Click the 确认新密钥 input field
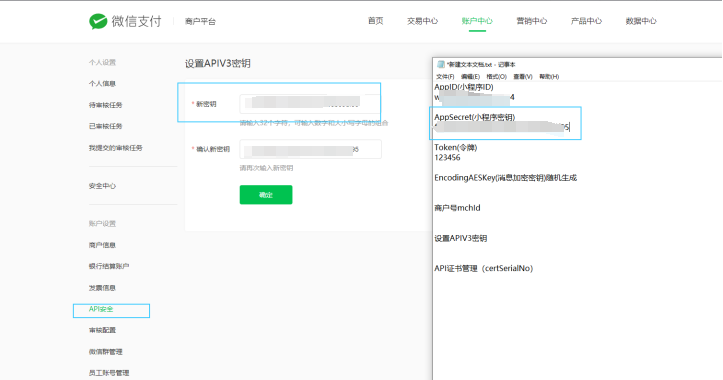The width and height of the screenshot is (723, 380). coord(310,149)
